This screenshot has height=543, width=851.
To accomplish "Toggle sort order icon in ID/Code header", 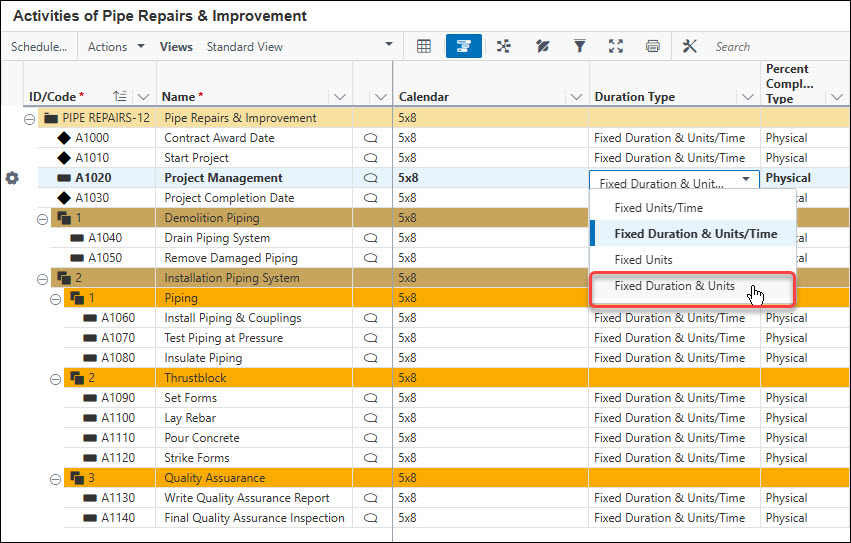I will [120, 97].
